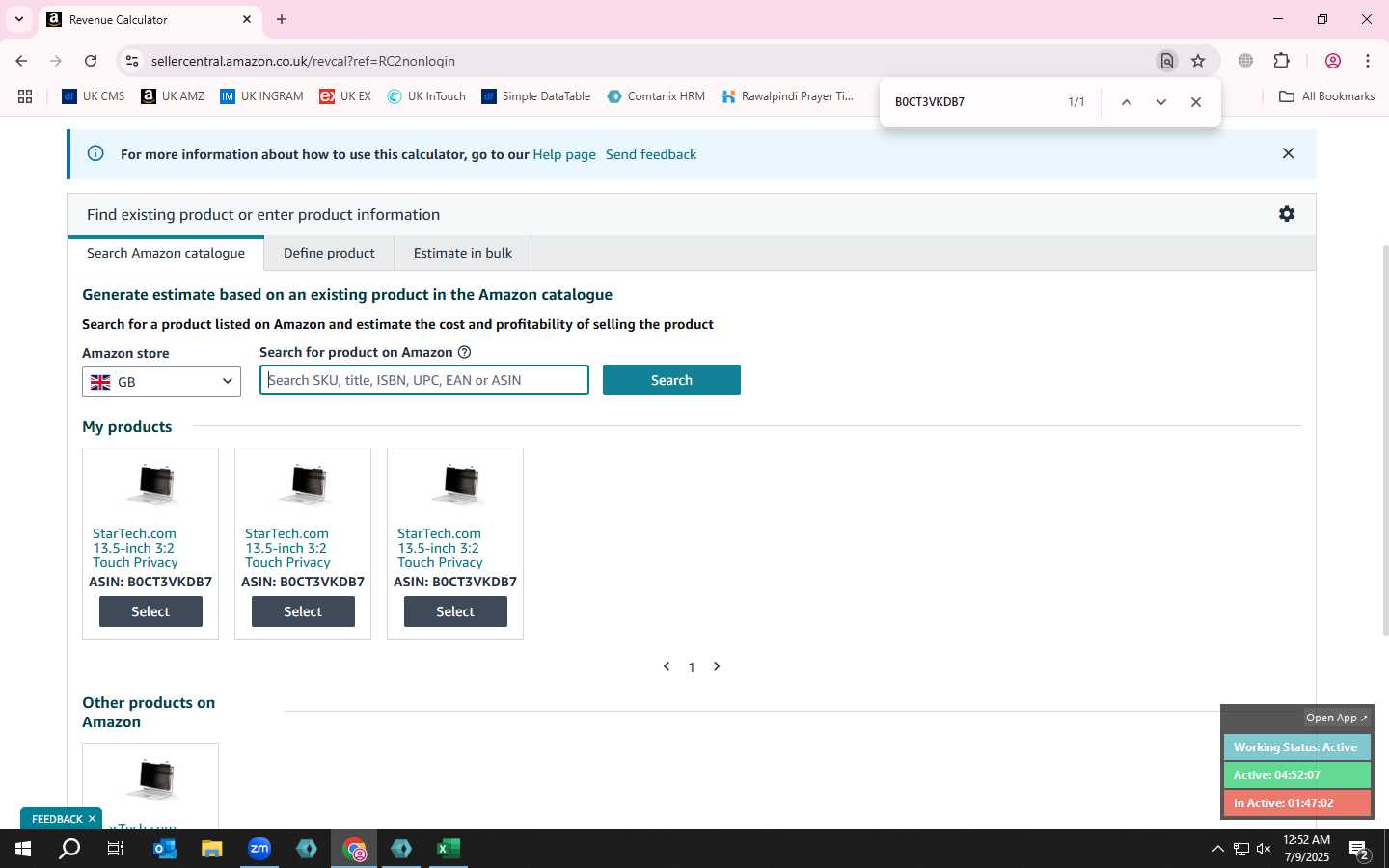This screenshot has width=1389, height=868.
Task: Open Zoom from the taskbar
Action: (259, 849)
